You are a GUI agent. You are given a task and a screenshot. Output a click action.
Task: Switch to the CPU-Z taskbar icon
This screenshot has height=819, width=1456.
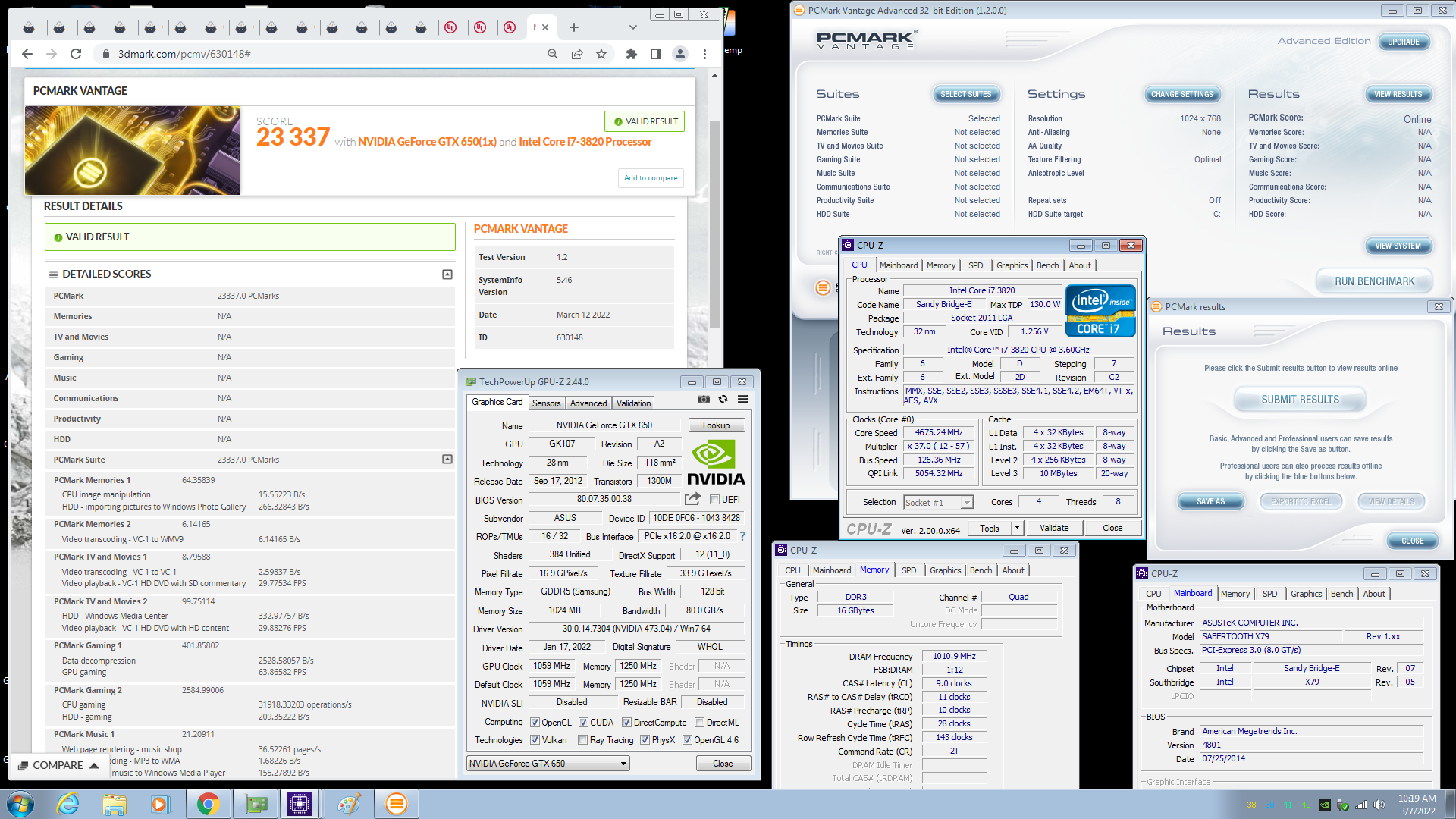[x=300, y=804]
